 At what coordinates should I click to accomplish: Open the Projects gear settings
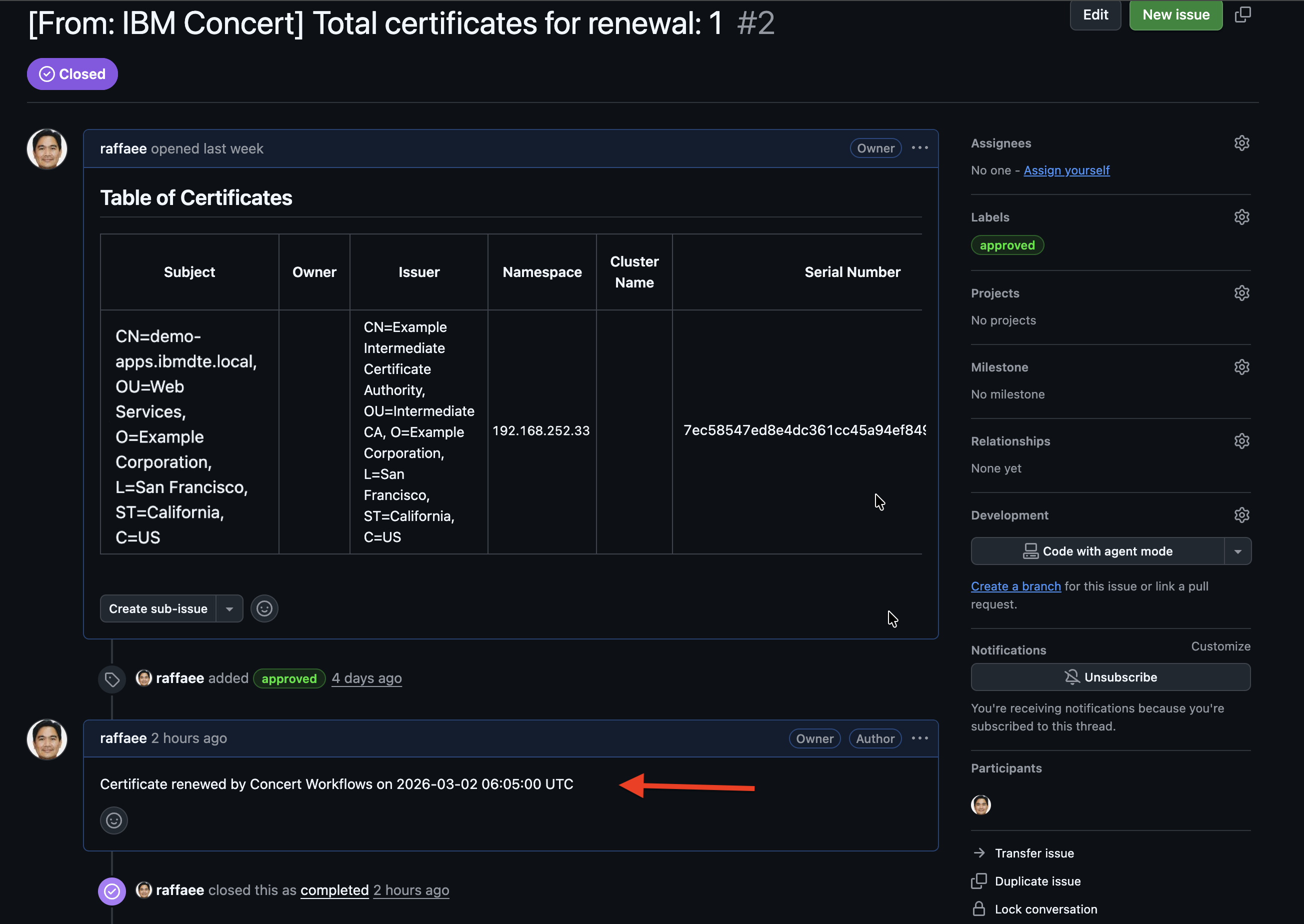pos(1241,293)
